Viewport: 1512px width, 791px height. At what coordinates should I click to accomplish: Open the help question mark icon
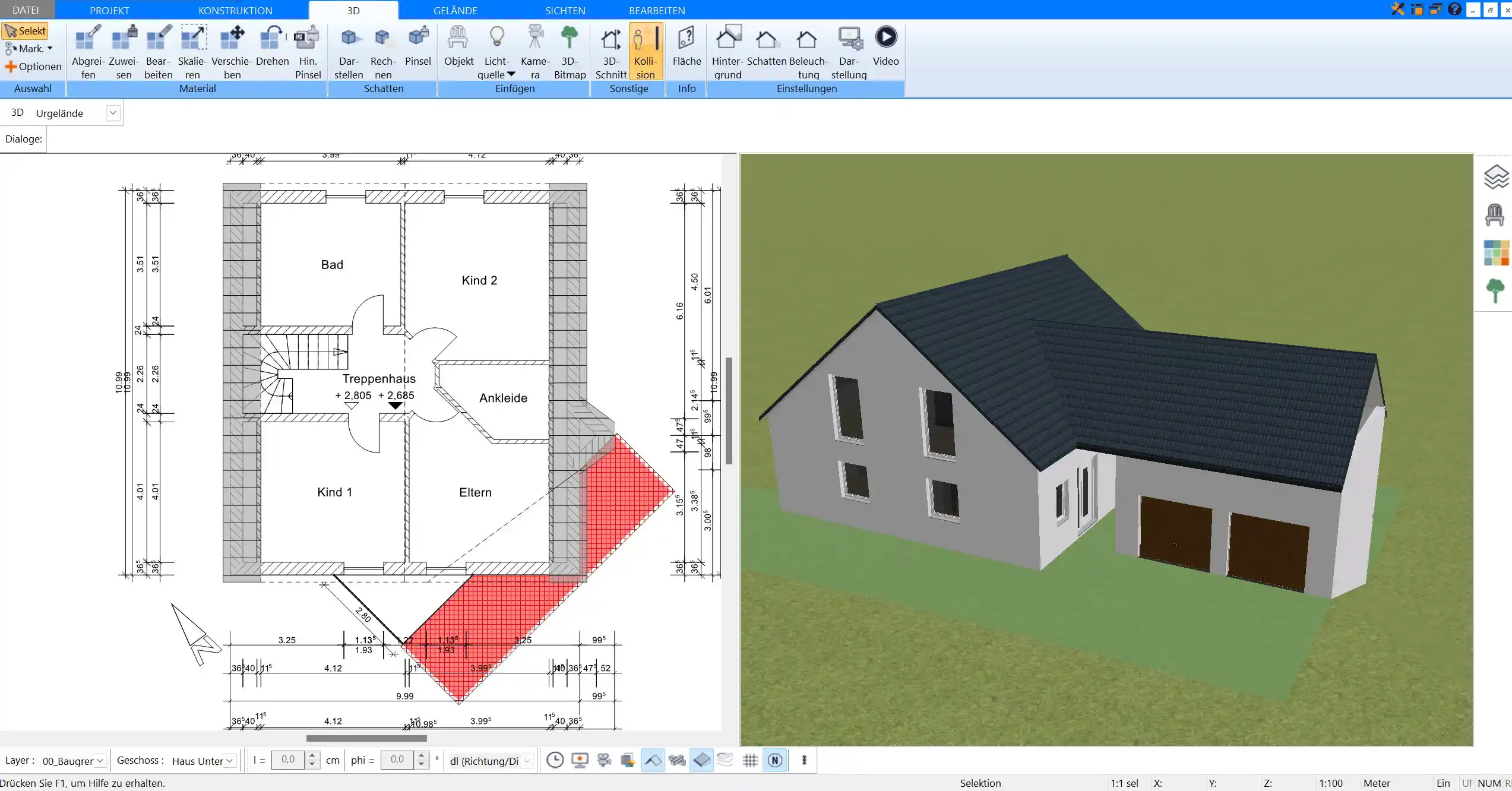1454,10
